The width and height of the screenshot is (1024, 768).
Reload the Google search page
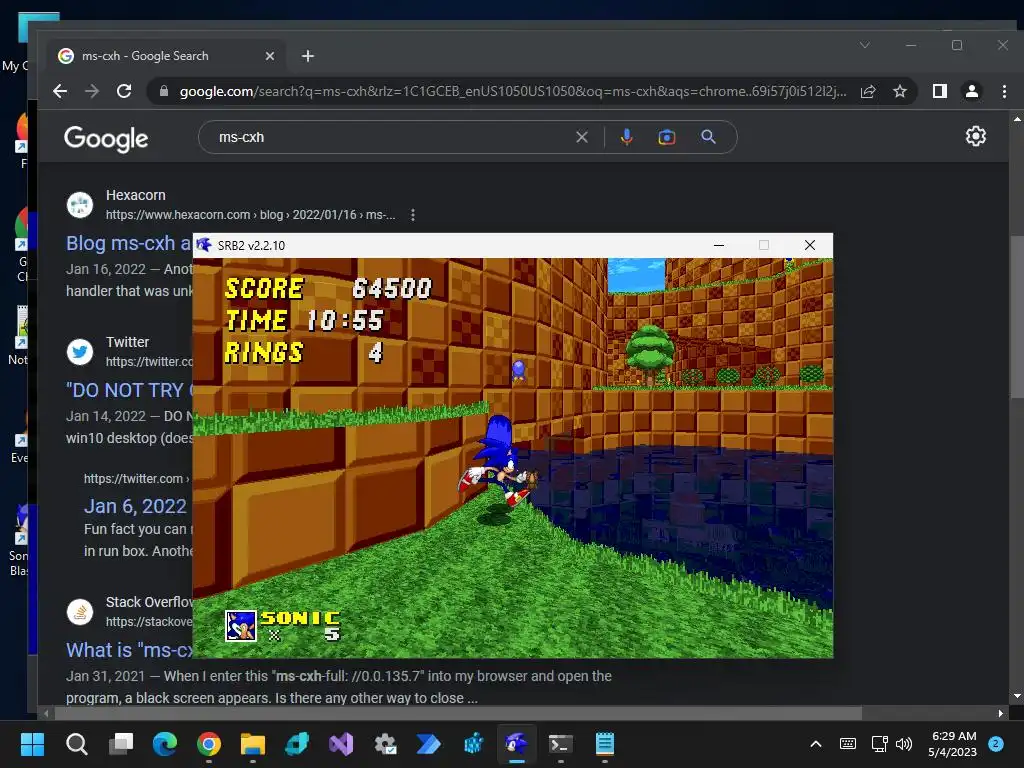pyautogui.click(x=124, y=91)
